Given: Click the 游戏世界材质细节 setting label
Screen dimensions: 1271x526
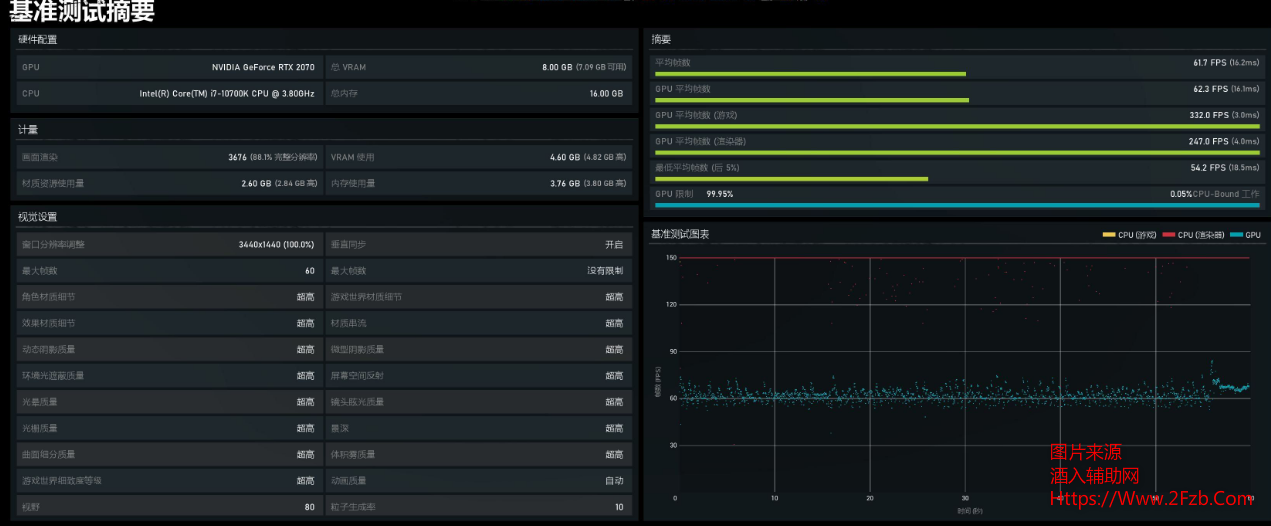Looking at the screenshot, I should point(367,297).
